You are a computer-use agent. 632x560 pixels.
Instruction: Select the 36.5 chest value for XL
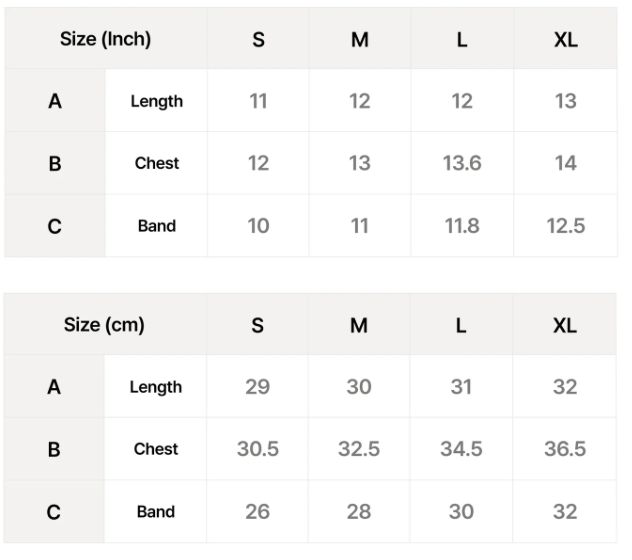(565, 449)
